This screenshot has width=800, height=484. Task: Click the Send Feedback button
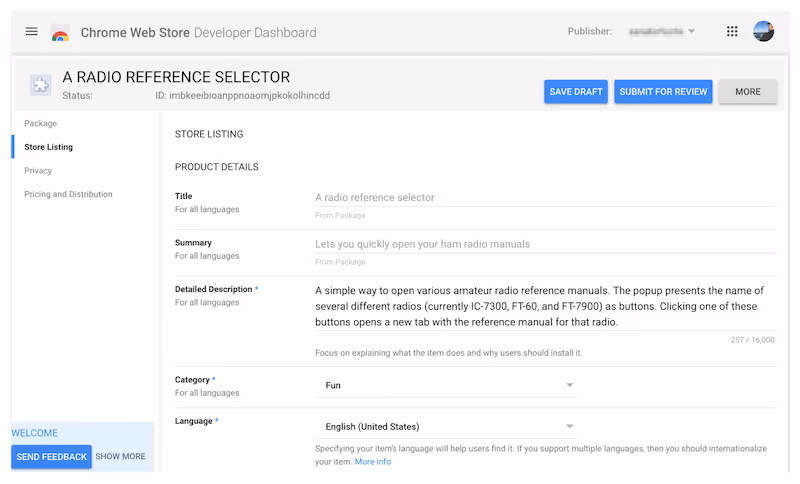[52, 457]
